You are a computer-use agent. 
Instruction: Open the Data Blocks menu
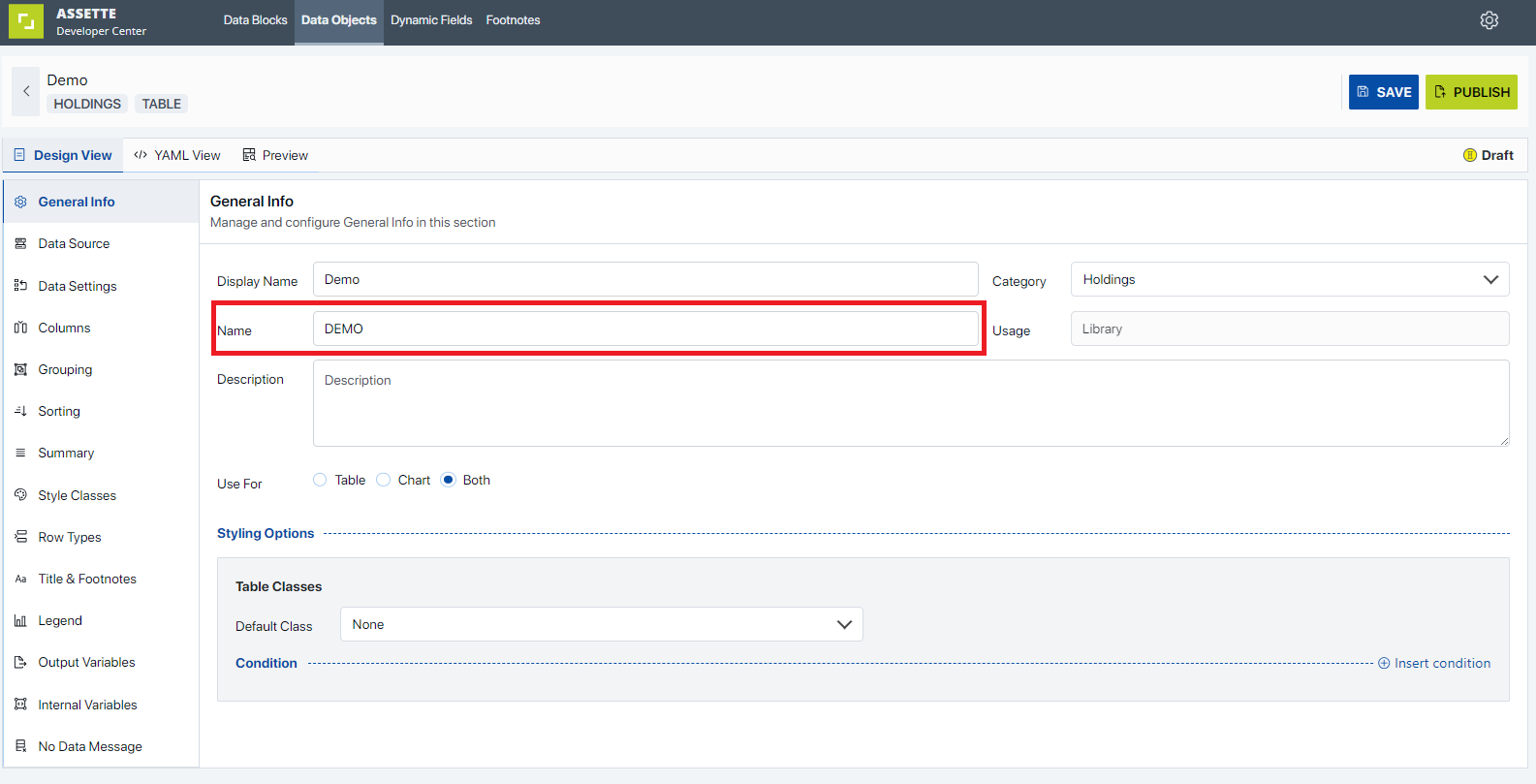255,20
